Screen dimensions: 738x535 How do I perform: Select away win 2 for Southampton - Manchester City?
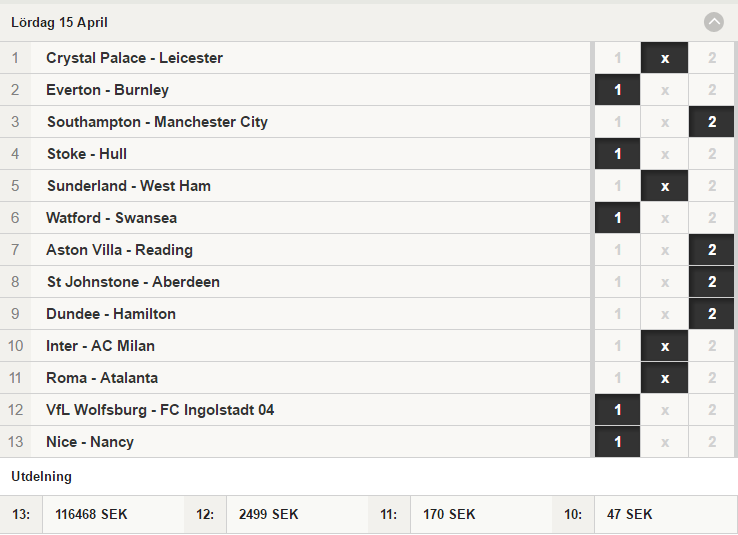[x=711, y=122]
